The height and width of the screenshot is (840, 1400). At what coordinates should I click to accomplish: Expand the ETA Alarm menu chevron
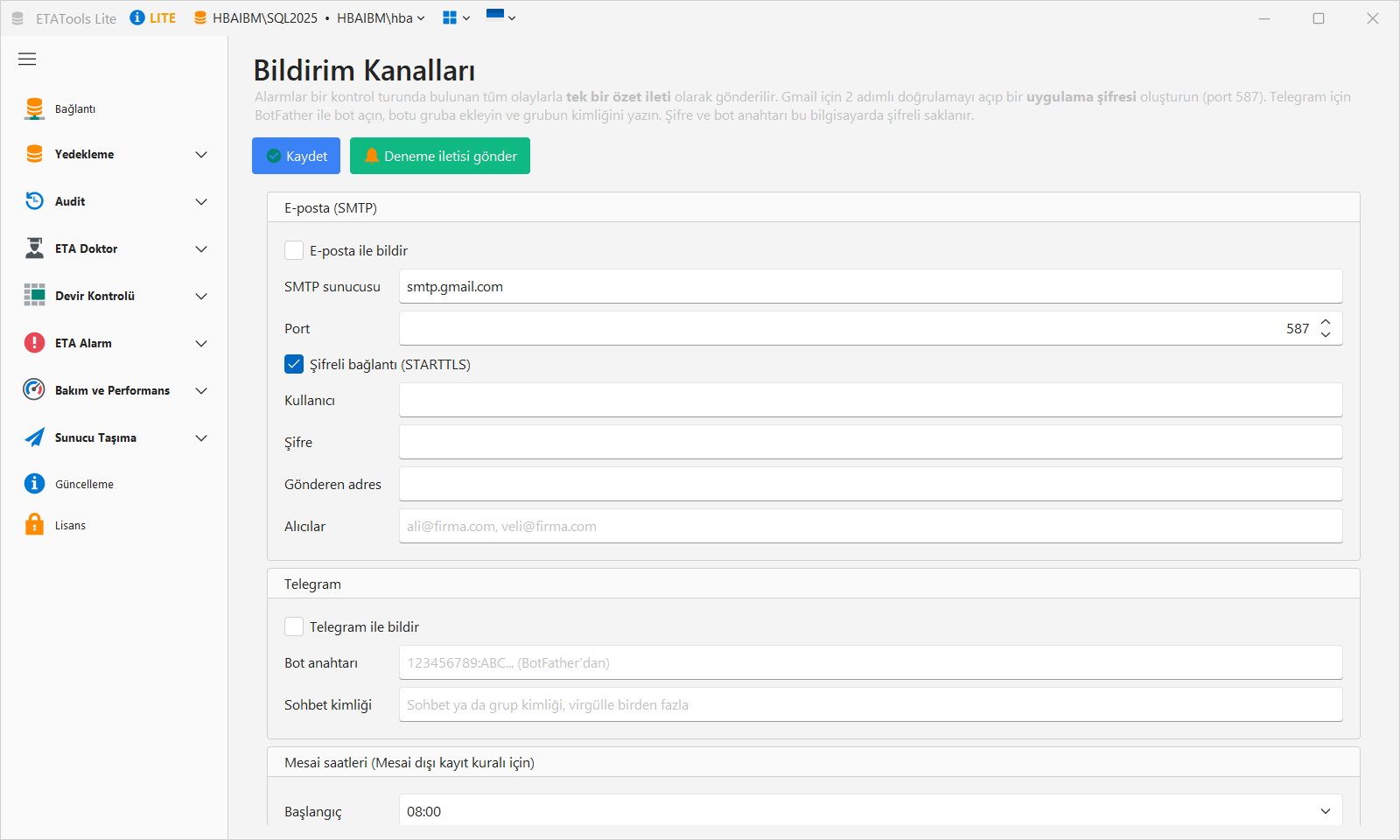click(201, 343)
